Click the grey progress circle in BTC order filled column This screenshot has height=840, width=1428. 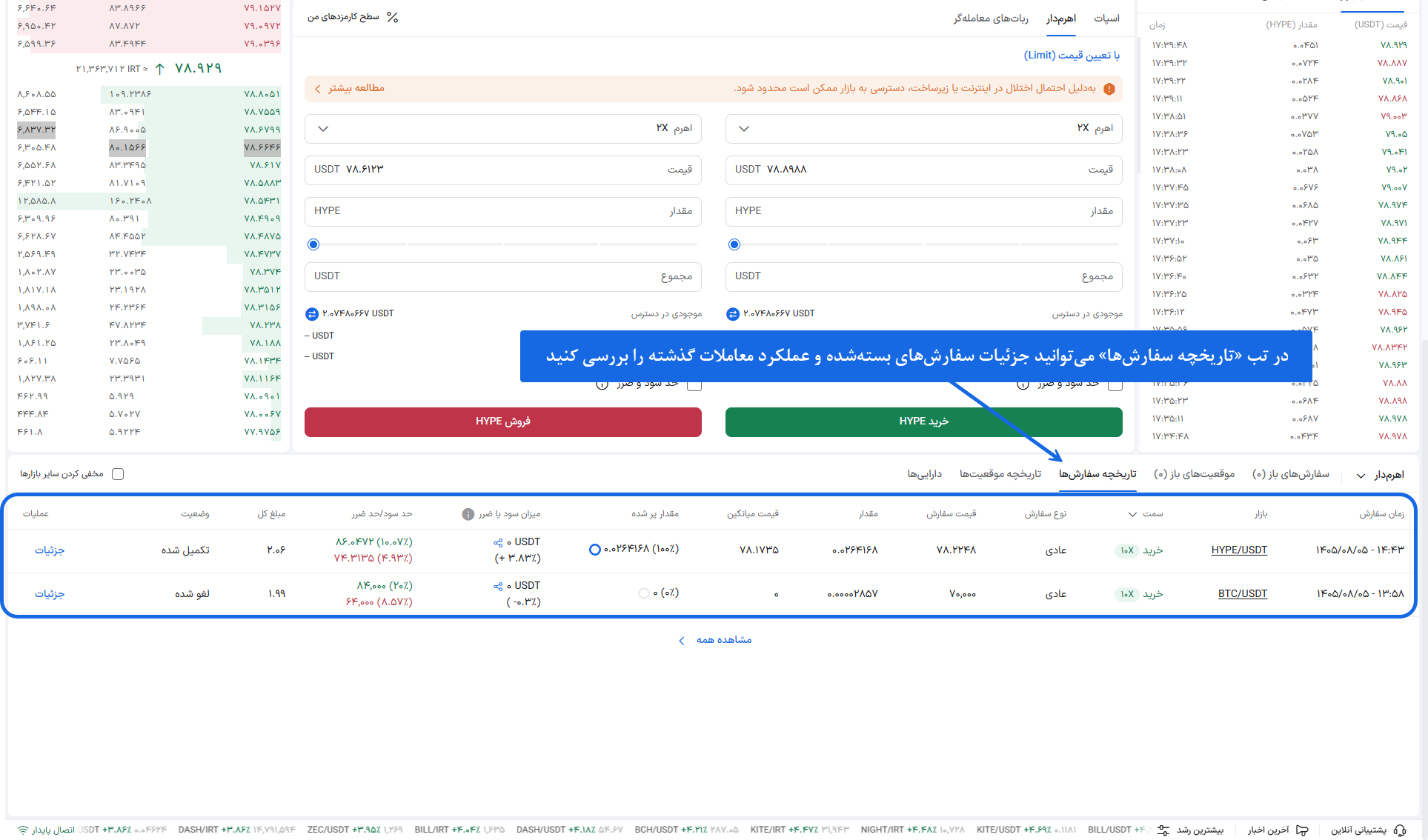tap(644, 593)
